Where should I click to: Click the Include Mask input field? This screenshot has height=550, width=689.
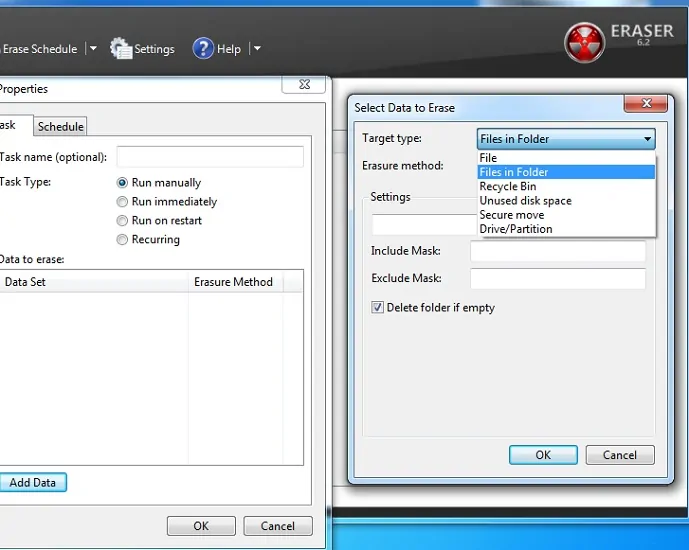coord(558,251)
